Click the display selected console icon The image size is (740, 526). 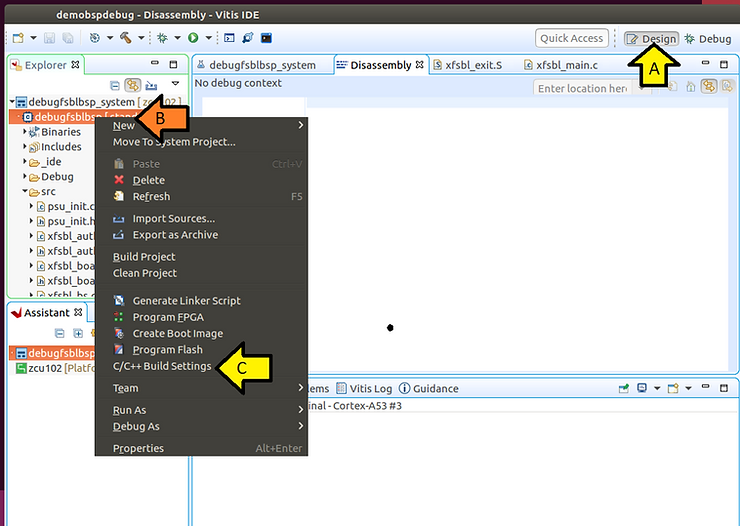tap(642, 388)
